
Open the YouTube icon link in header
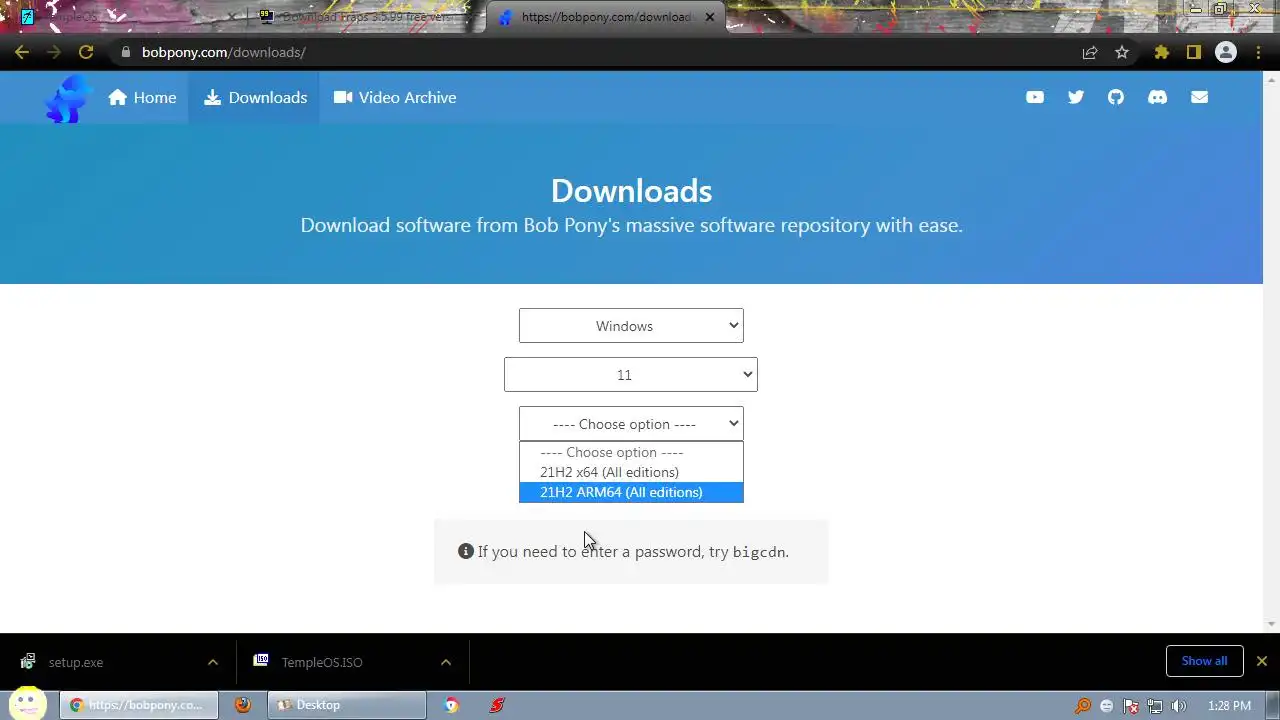point(1035,97)
